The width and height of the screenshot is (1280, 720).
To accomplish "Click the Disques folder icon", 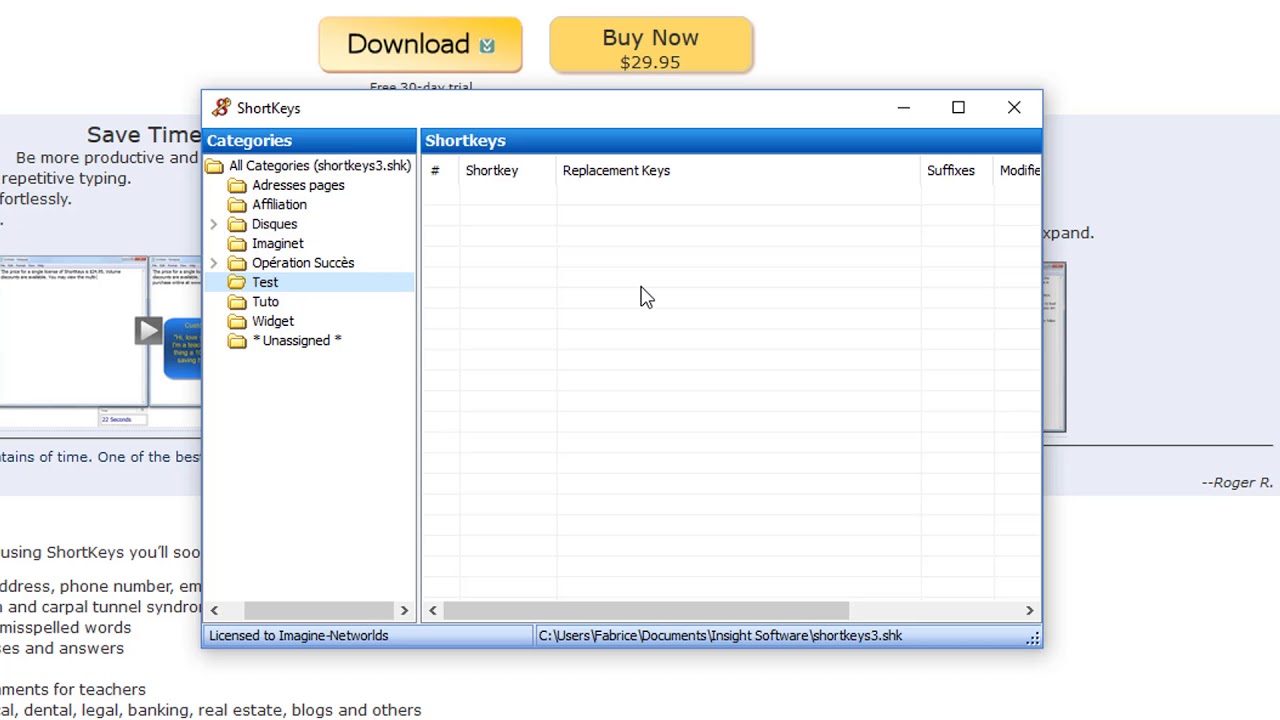I will pyautogui.click(x=237, y=224).
